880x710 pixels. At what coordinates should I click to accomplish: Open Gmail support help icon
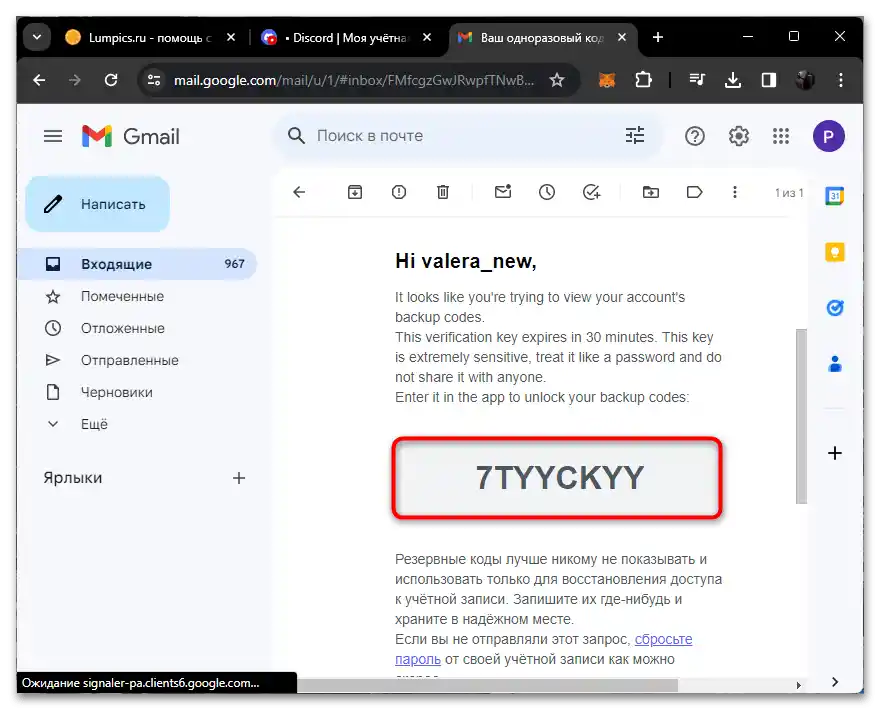click(695, 136)
